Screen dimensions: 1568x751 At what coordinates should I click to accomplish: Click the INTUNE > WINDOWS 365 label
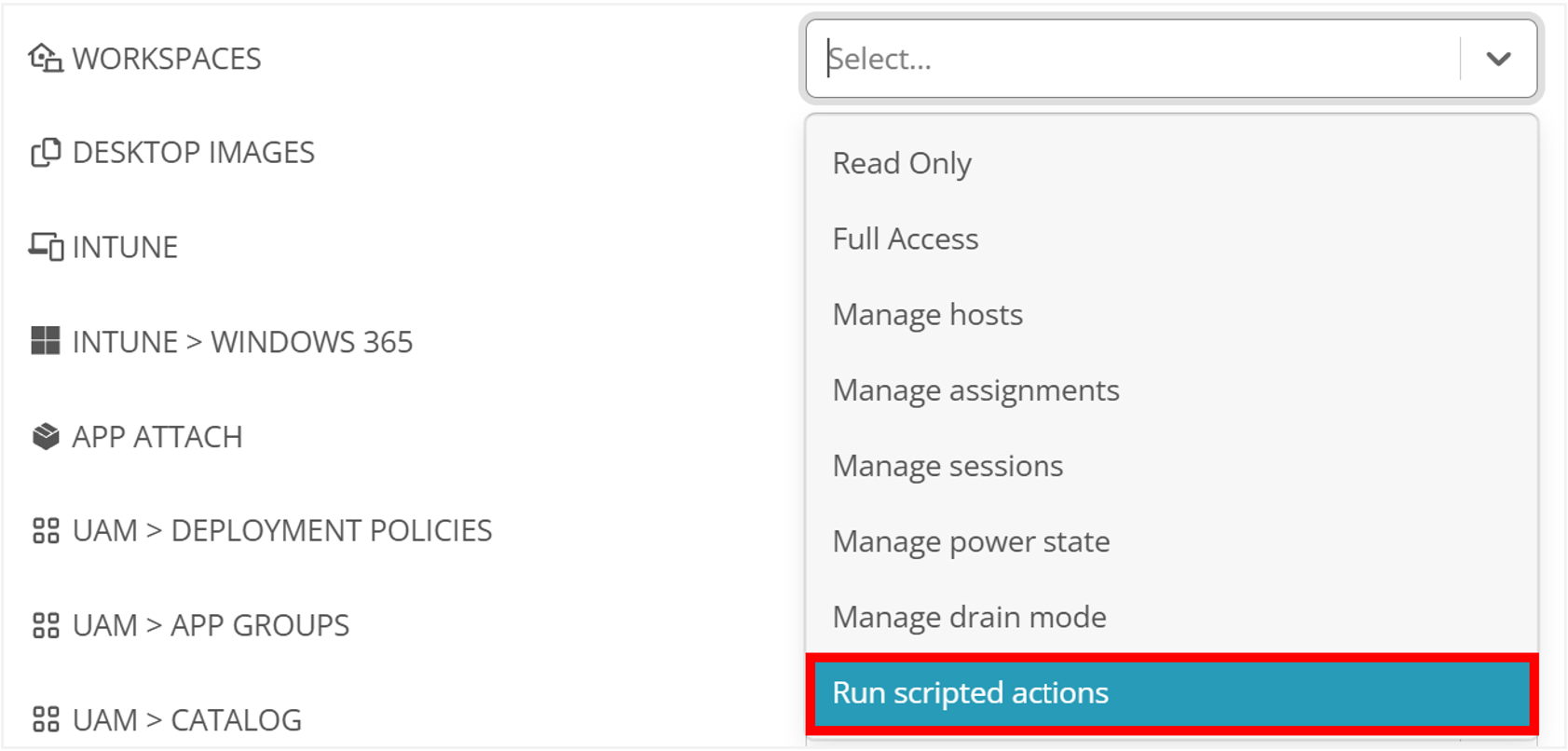pyautogui.click(x=242, y=342)
